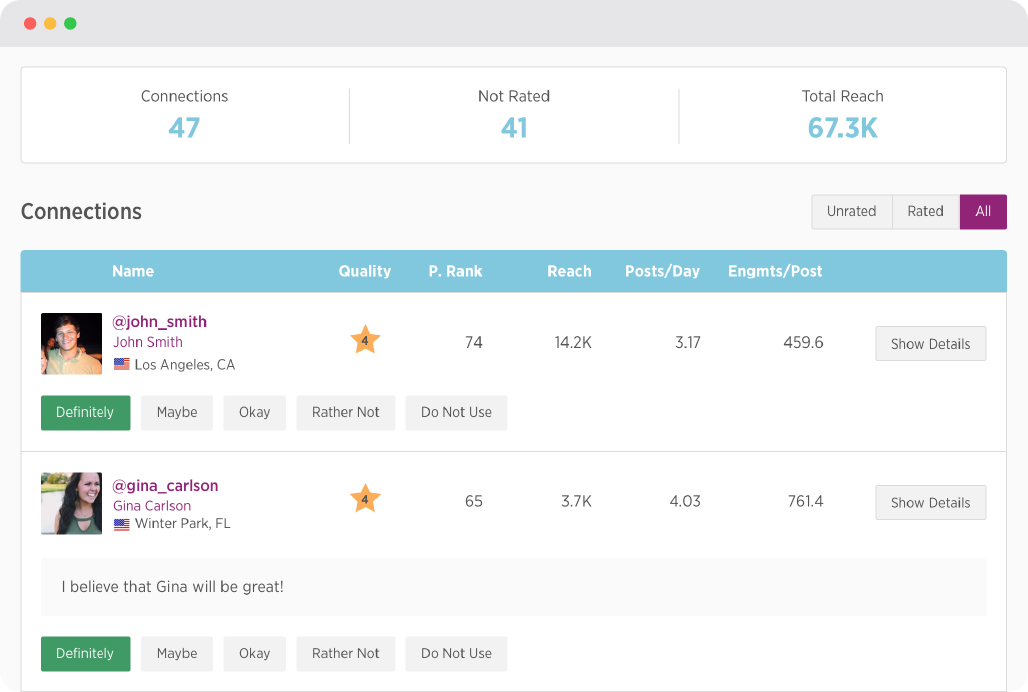This screenshot has width=1028, height=692.
Task: Click John Smith's reach value 14.2K
Action: (573, 343)
